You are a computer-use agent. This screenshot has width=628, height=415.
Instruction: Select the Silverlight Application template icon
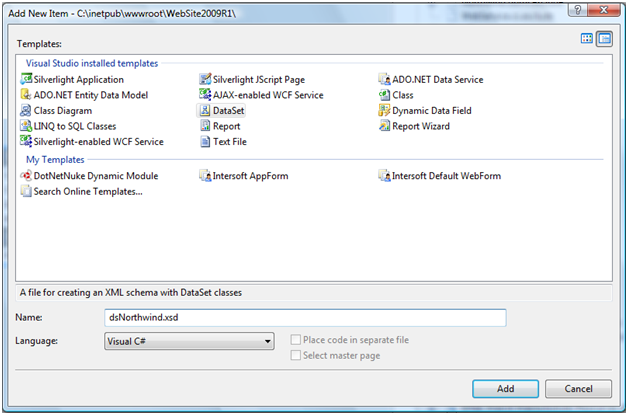[x=26, y=79]
